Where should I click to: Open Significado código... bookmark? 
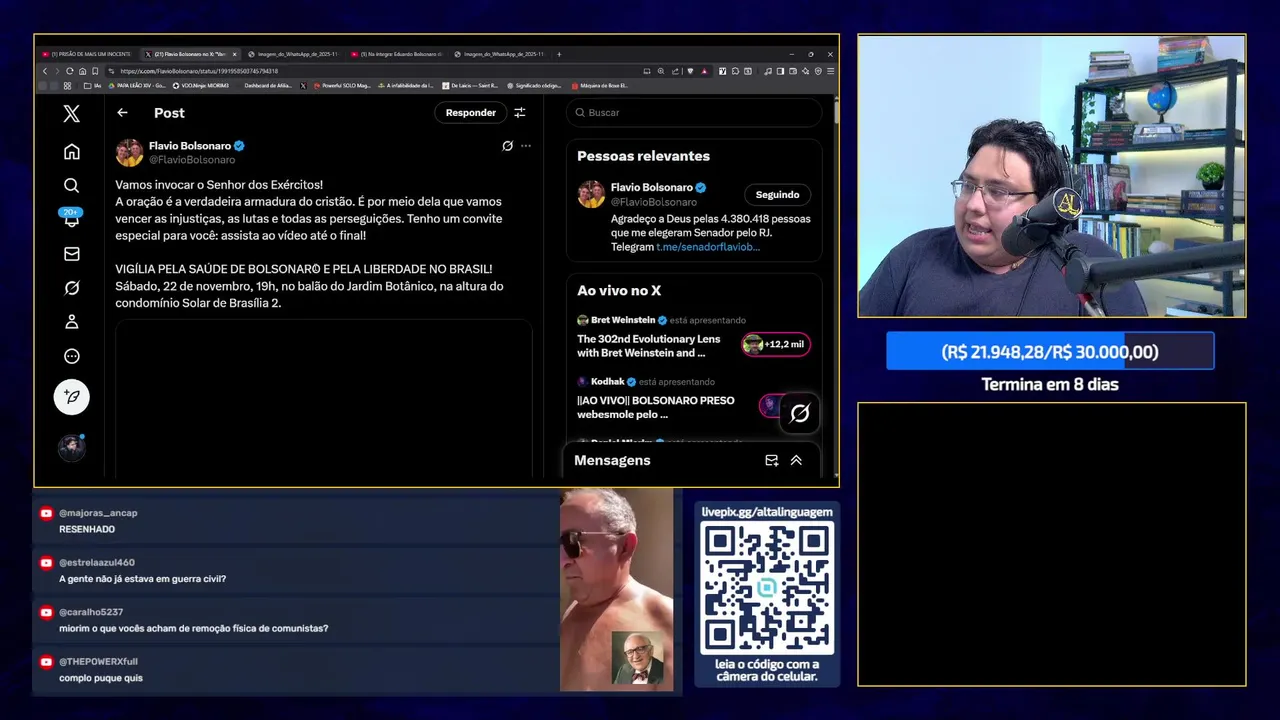(x=534, y=86)
